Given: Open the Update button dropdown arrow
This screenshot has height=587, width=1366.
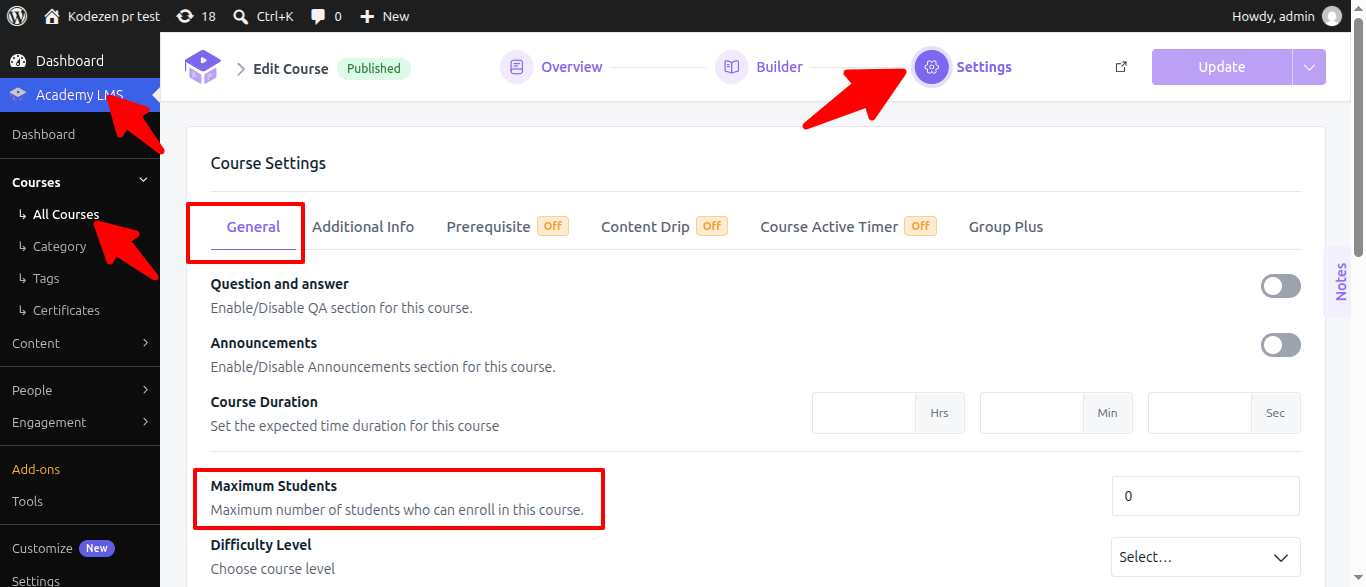Looking at the screenshot, I should pyautogui.click(x=1309, y=67).
